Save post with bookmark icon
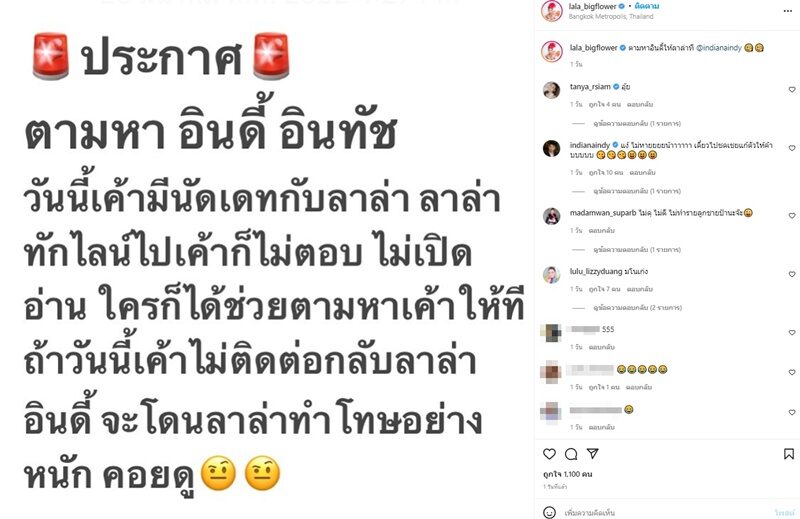The width and height of the screenshot is (800, 519). point(789,454)
